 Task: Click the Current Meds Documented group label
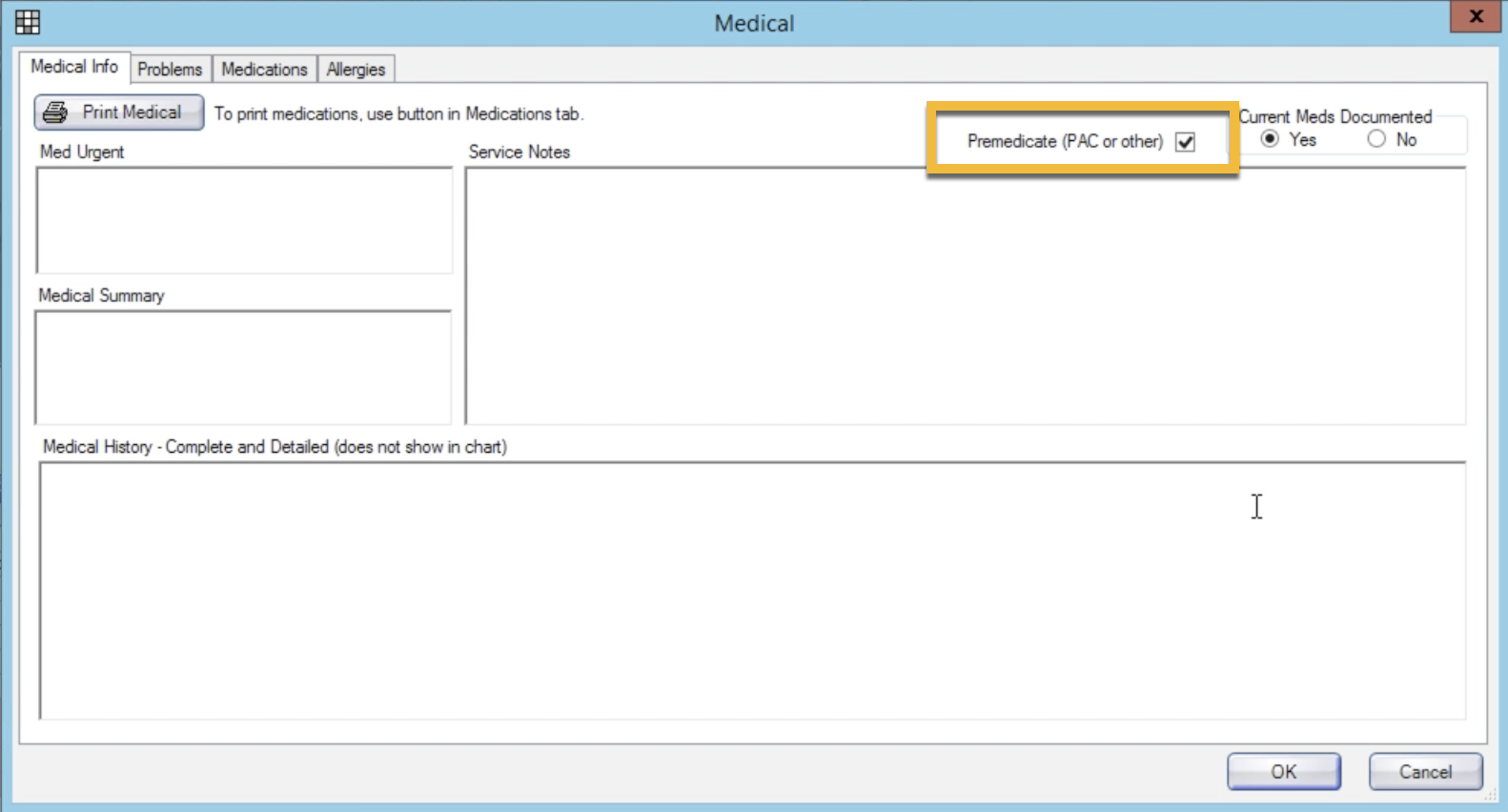1335,116
